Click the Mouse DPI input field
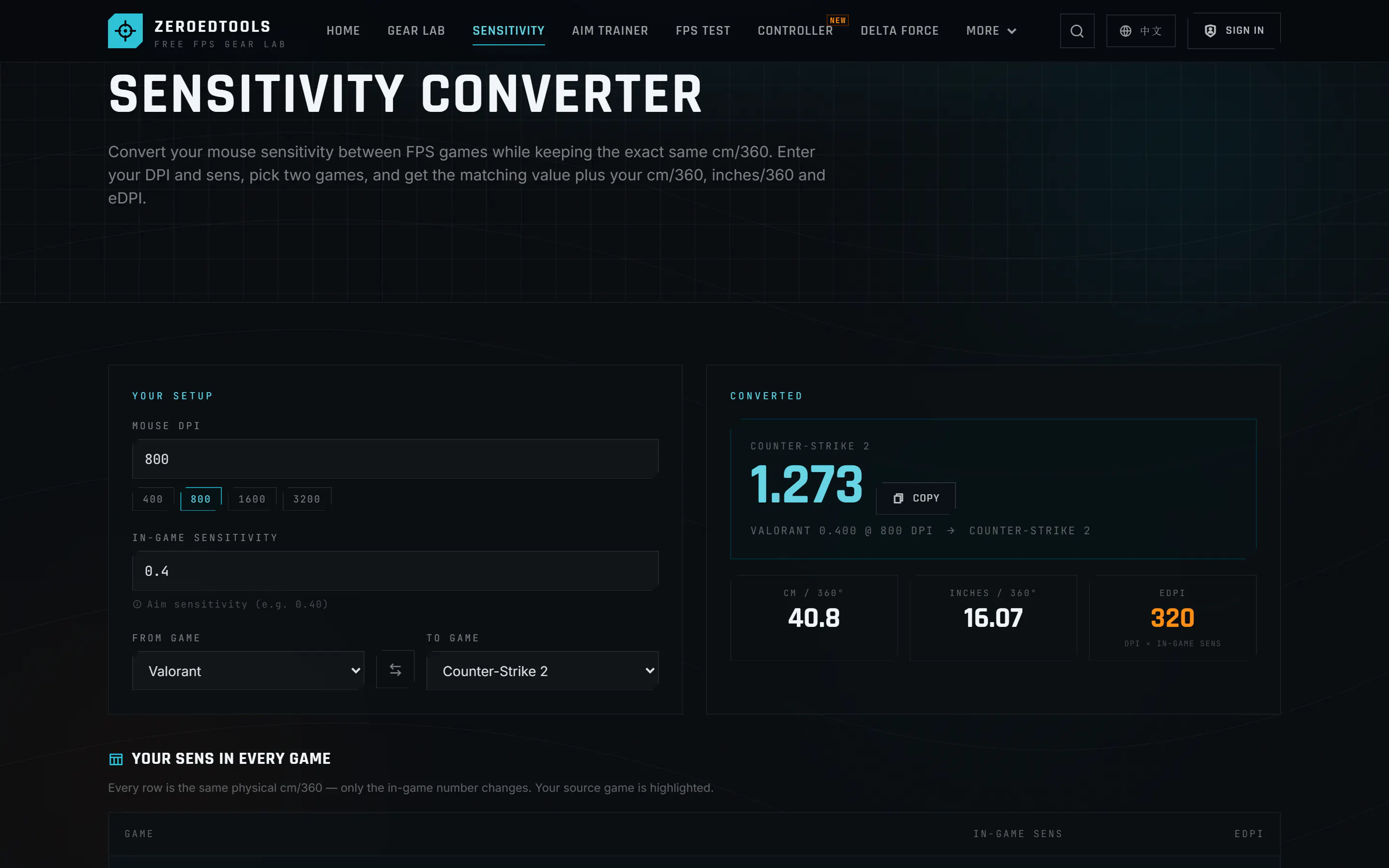The height and width of the screenshot is (868, 1389). [x=395, y=459]
